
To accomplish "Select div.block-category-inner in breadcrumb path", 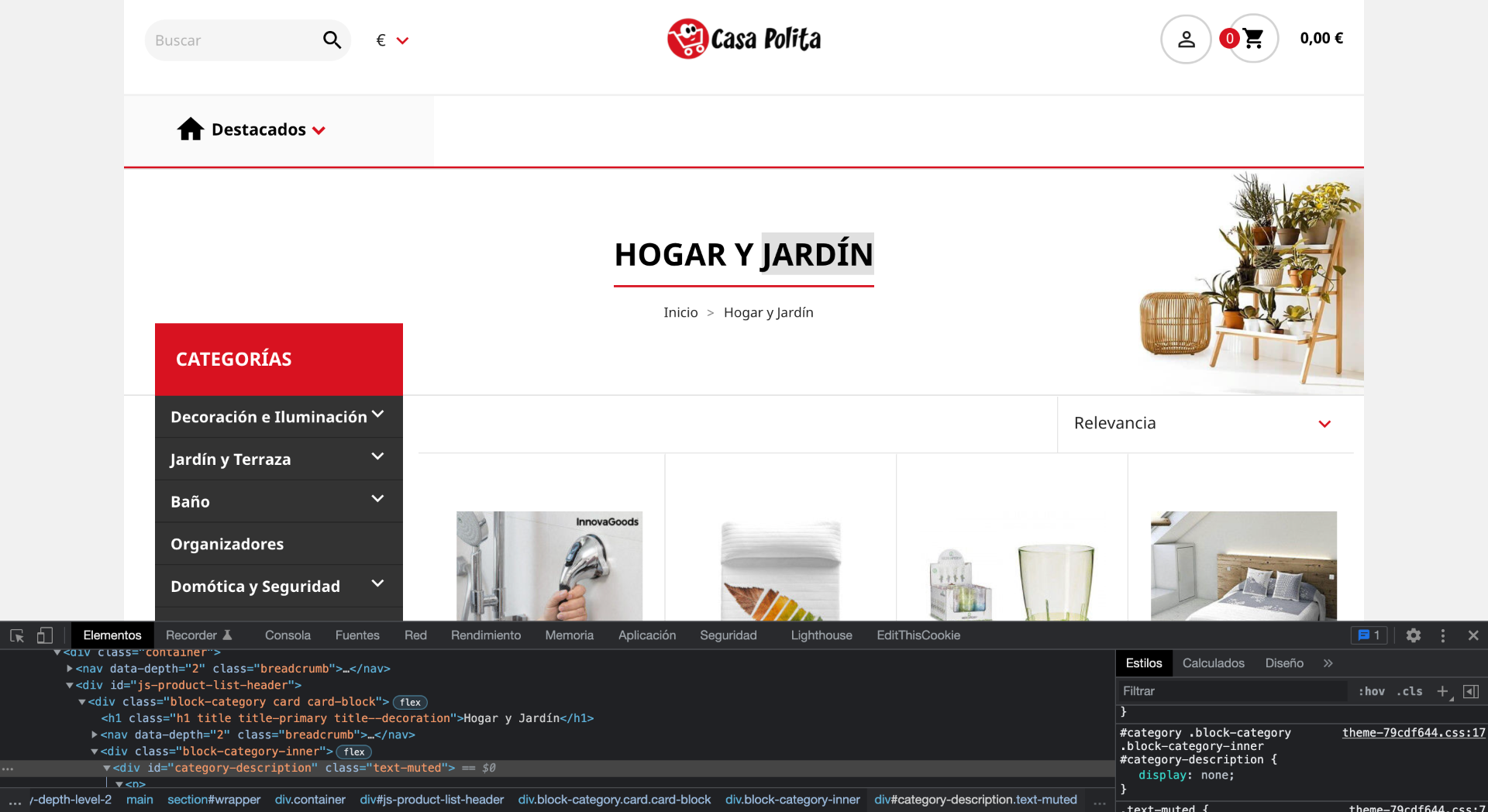I will (x=793, y=800).
